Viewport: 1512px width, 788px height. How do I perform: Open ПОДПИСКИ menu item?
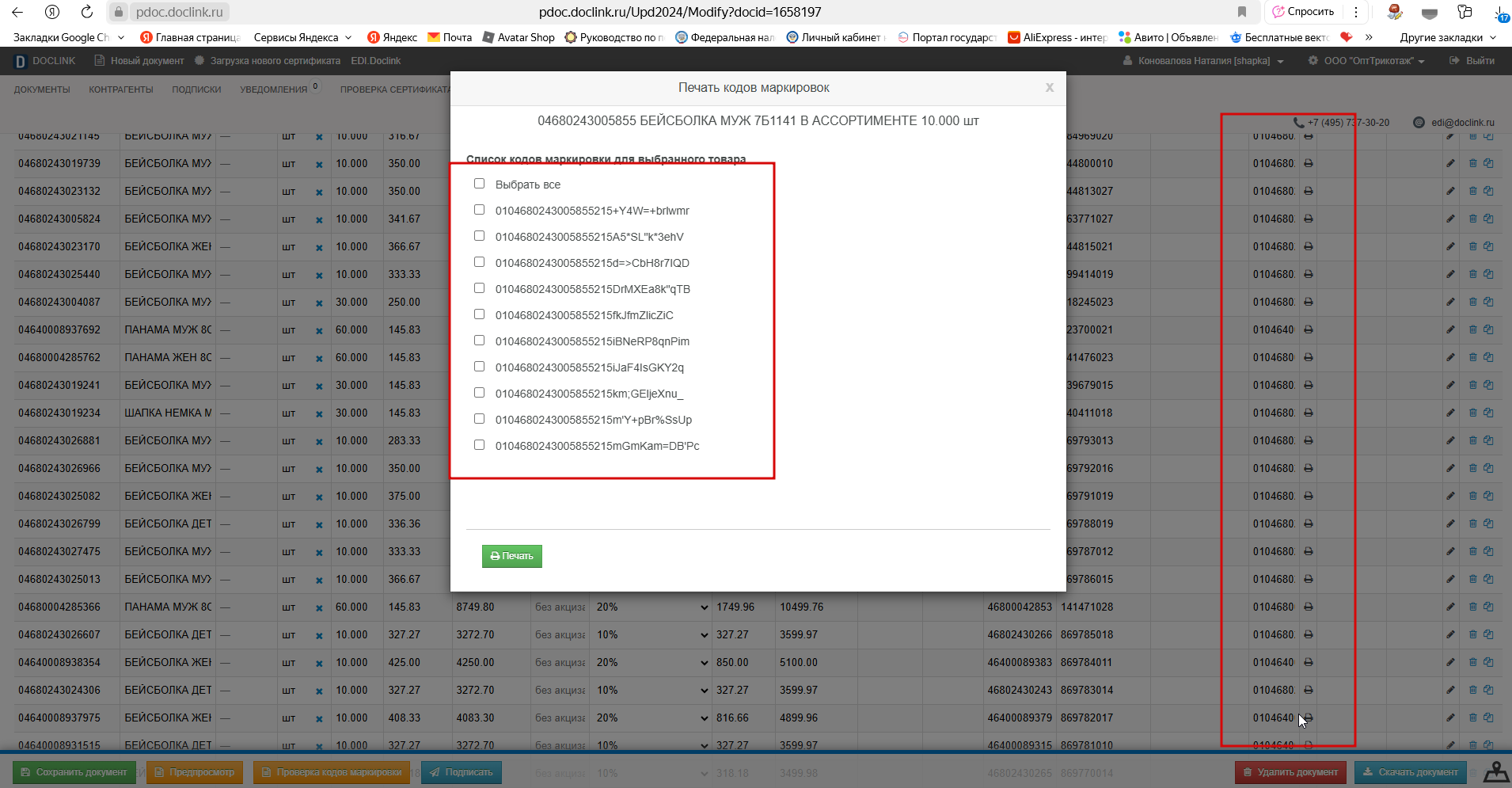[196, 89]
